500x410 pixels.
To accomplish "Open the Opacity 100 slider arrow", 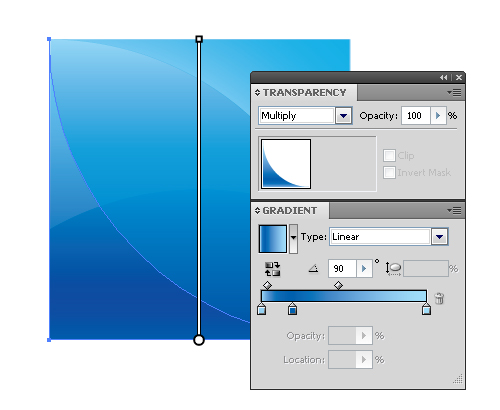I will (438, 116).
